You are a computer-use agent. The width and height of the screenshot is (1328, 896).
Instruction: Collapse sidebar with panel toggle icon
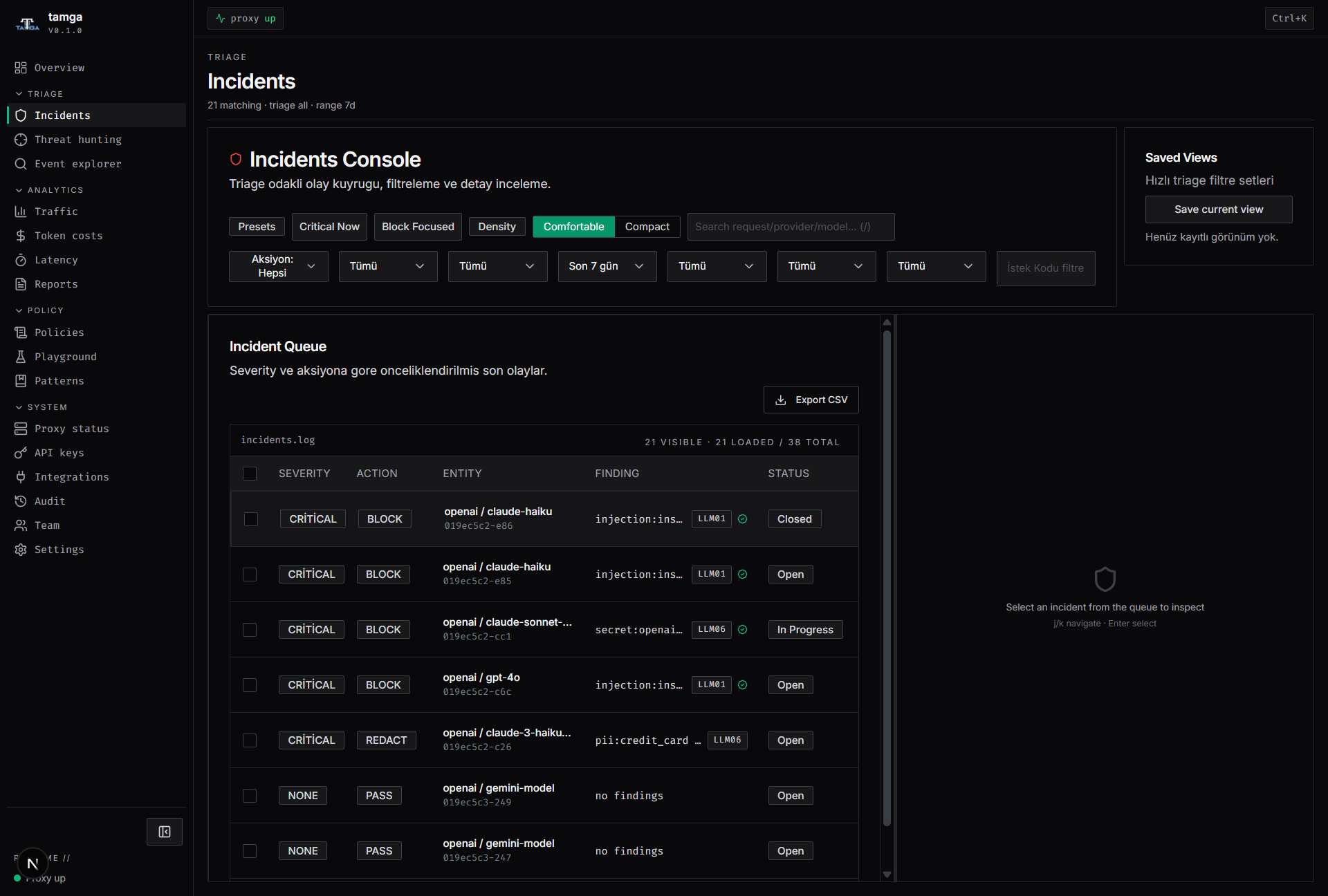pos(165,832)
